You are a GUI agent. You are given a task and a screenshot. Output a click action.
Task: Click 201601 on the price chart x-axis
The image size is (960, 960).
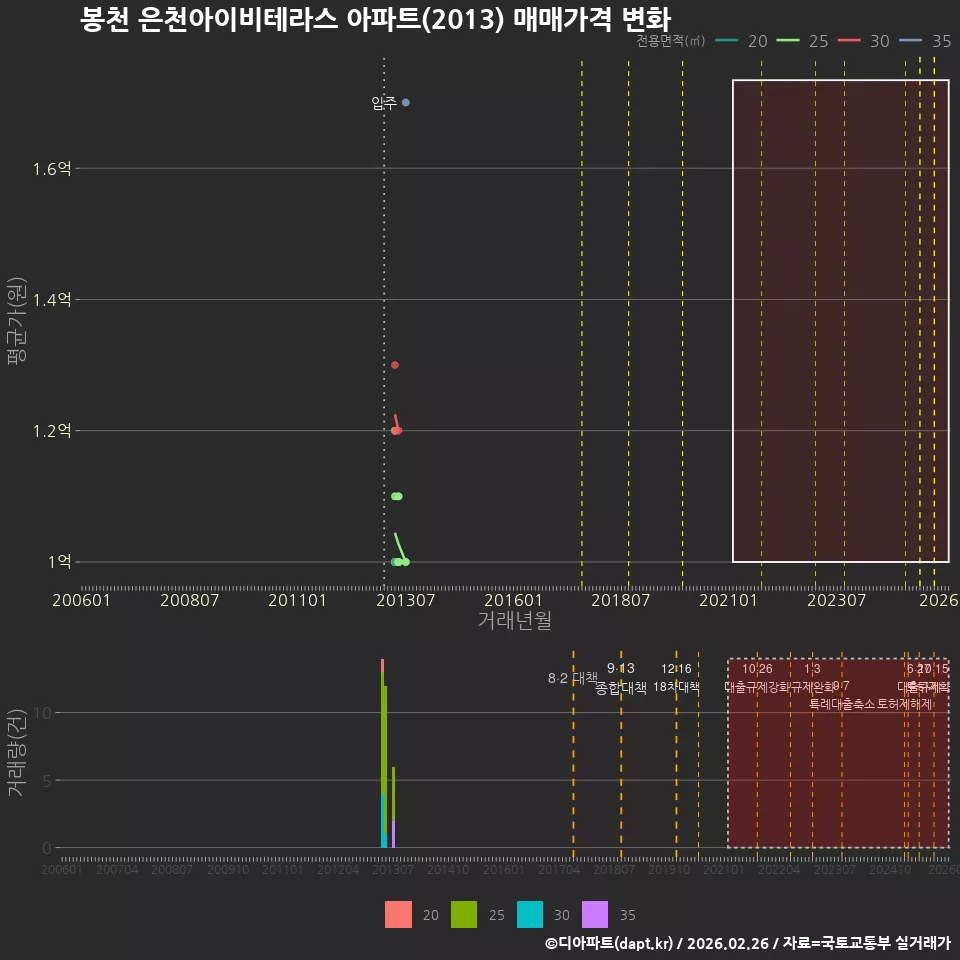(513, 600)
